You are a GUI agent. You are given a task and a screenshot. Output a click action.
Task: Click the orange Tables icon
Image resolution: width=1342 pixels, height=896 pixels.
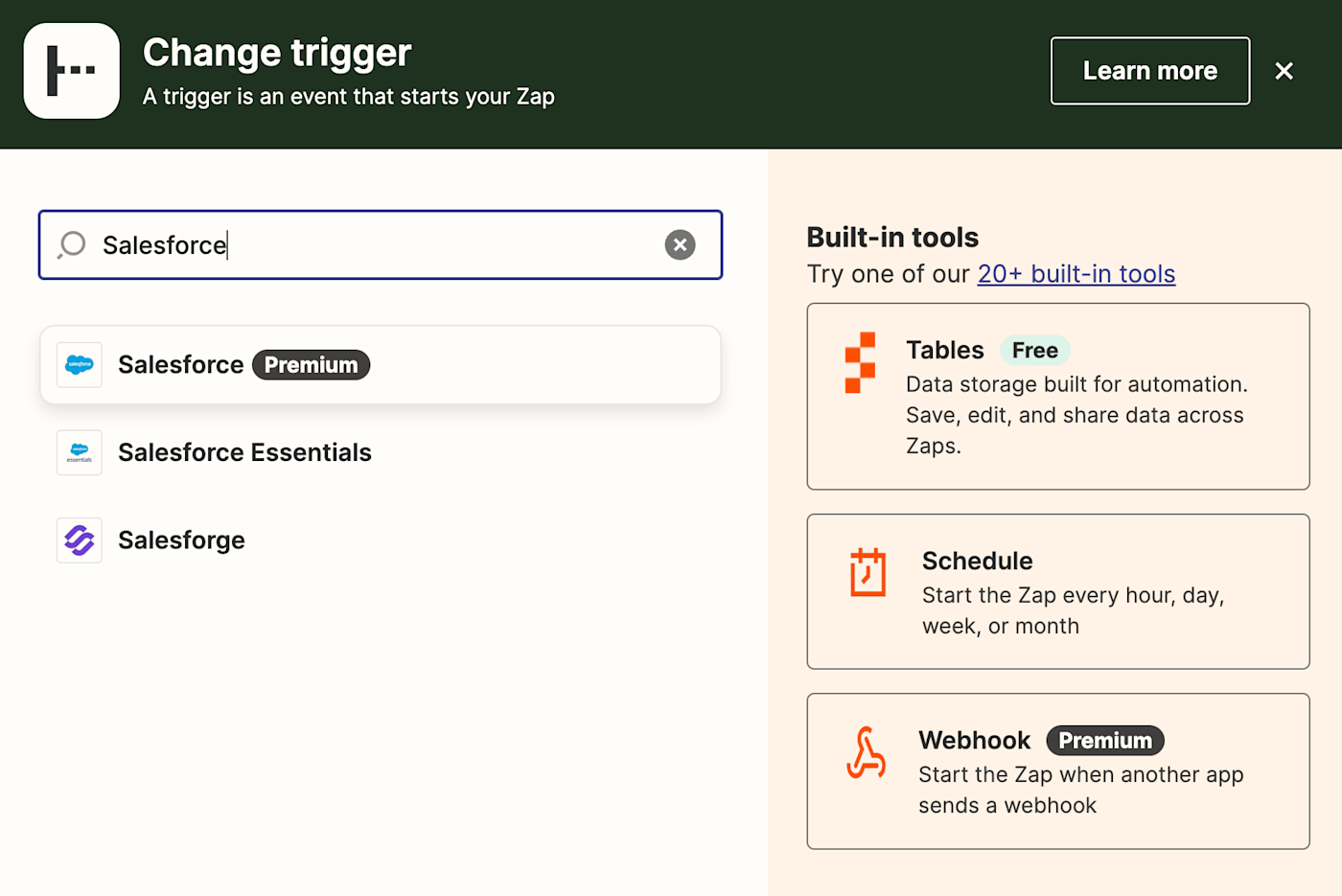tap(860, 362)
